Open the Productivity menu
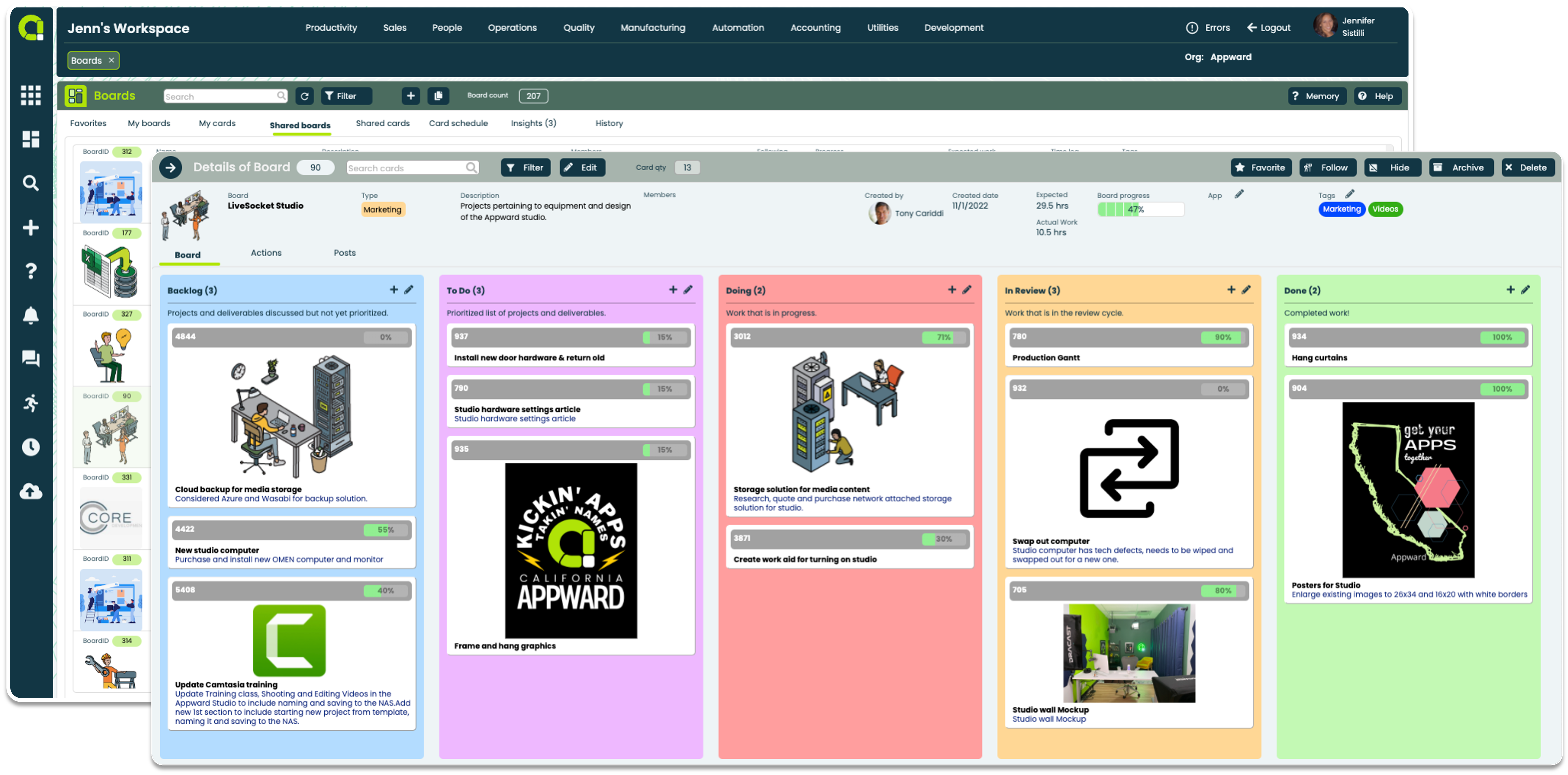The image size is (1568, 775). click(331, 28)
